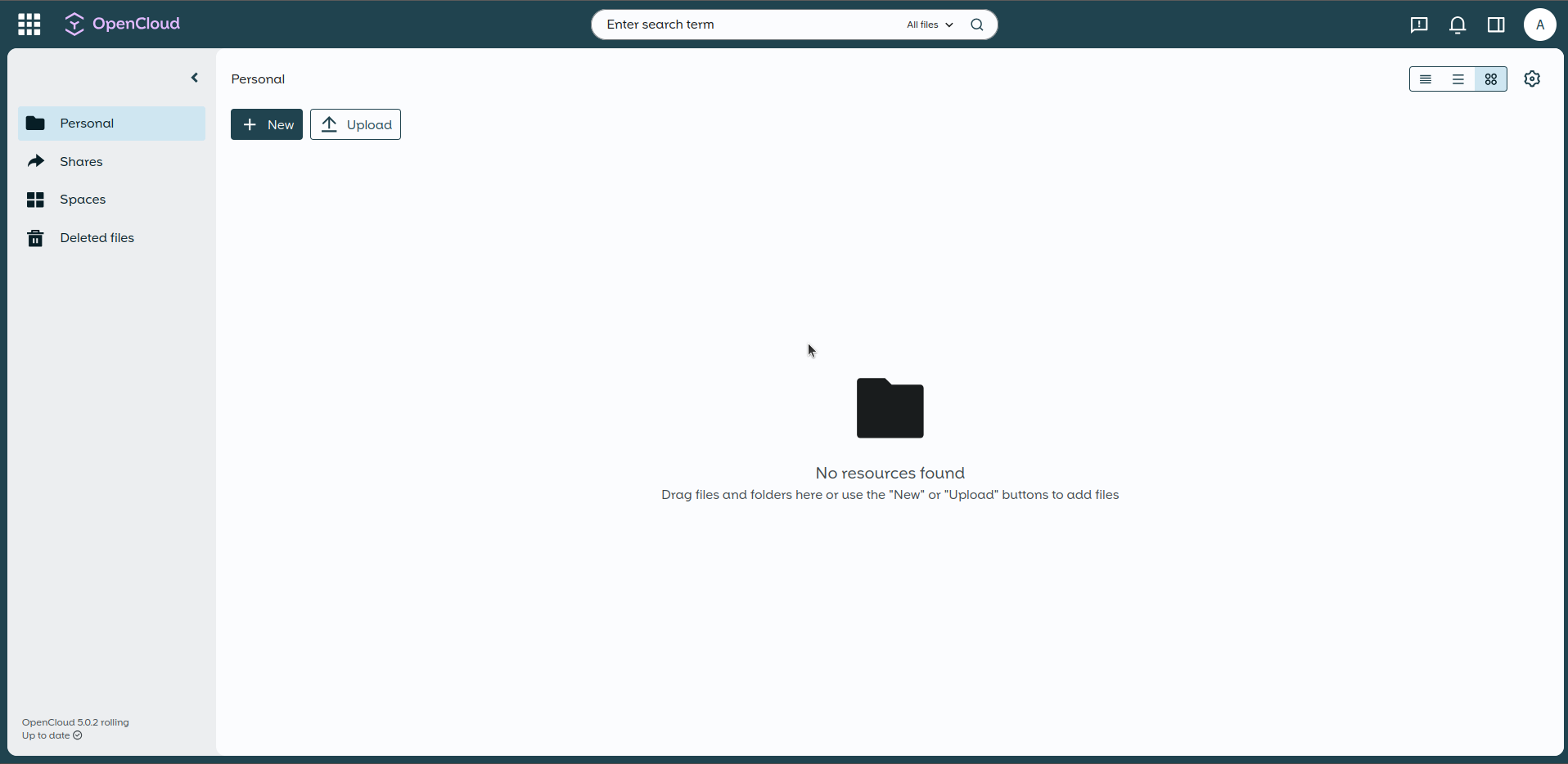Toggle the right sidebar panel icon

click(x=1496, y=25)
